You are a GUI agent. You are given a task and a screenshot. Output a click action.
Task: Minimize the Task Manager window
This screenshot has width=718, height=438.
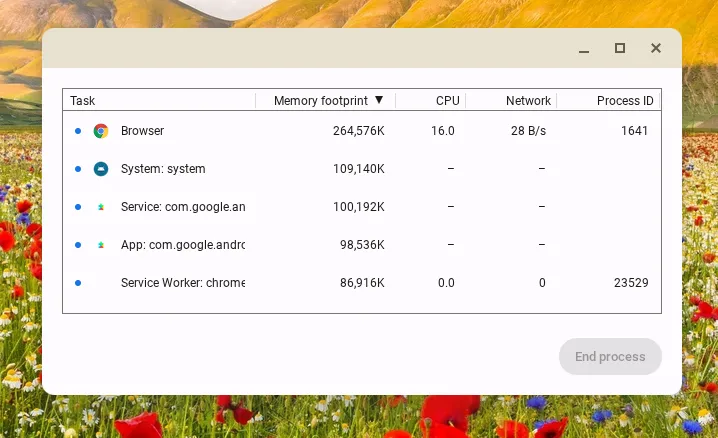[584, 48]
